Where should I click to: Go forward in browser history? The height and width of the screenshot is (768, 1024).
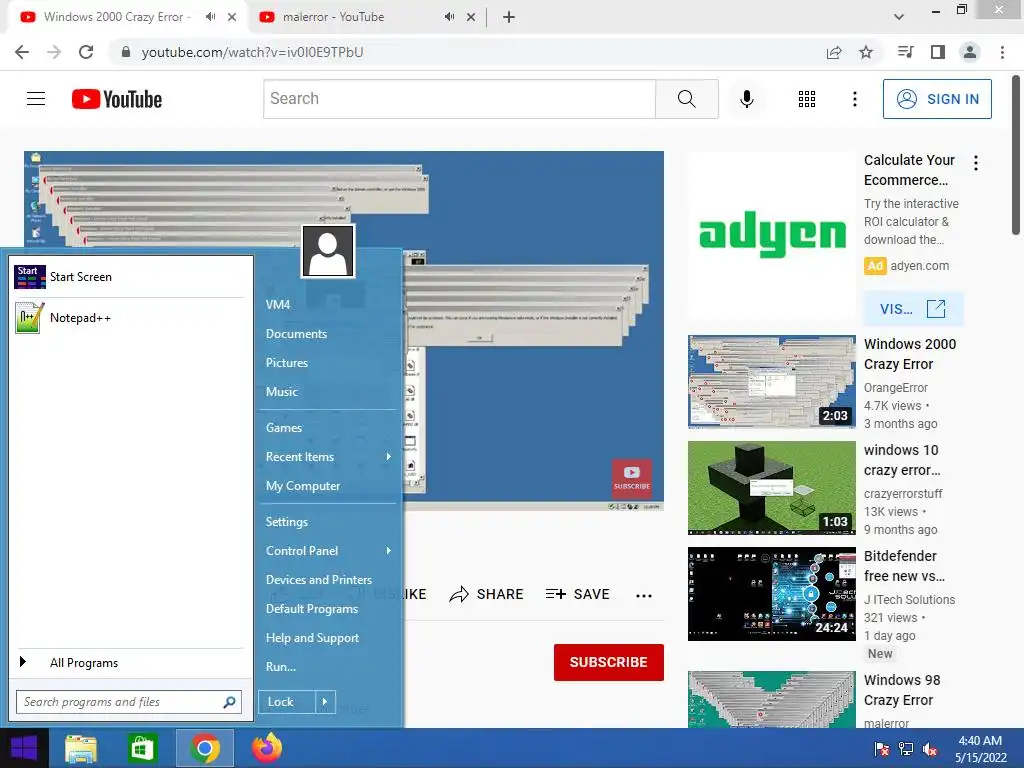coord(54,52)
